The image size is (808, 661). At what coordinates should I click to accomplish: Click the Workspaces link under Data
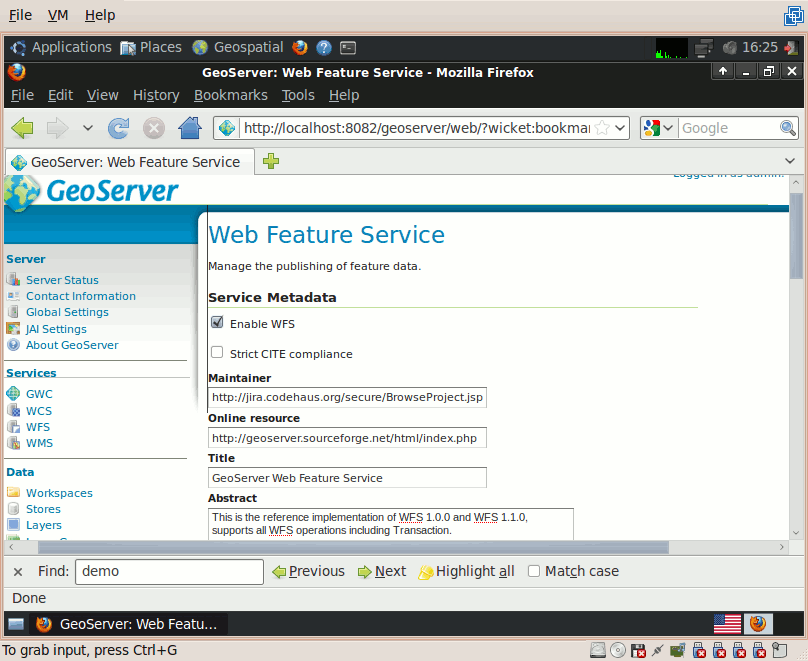59,493
